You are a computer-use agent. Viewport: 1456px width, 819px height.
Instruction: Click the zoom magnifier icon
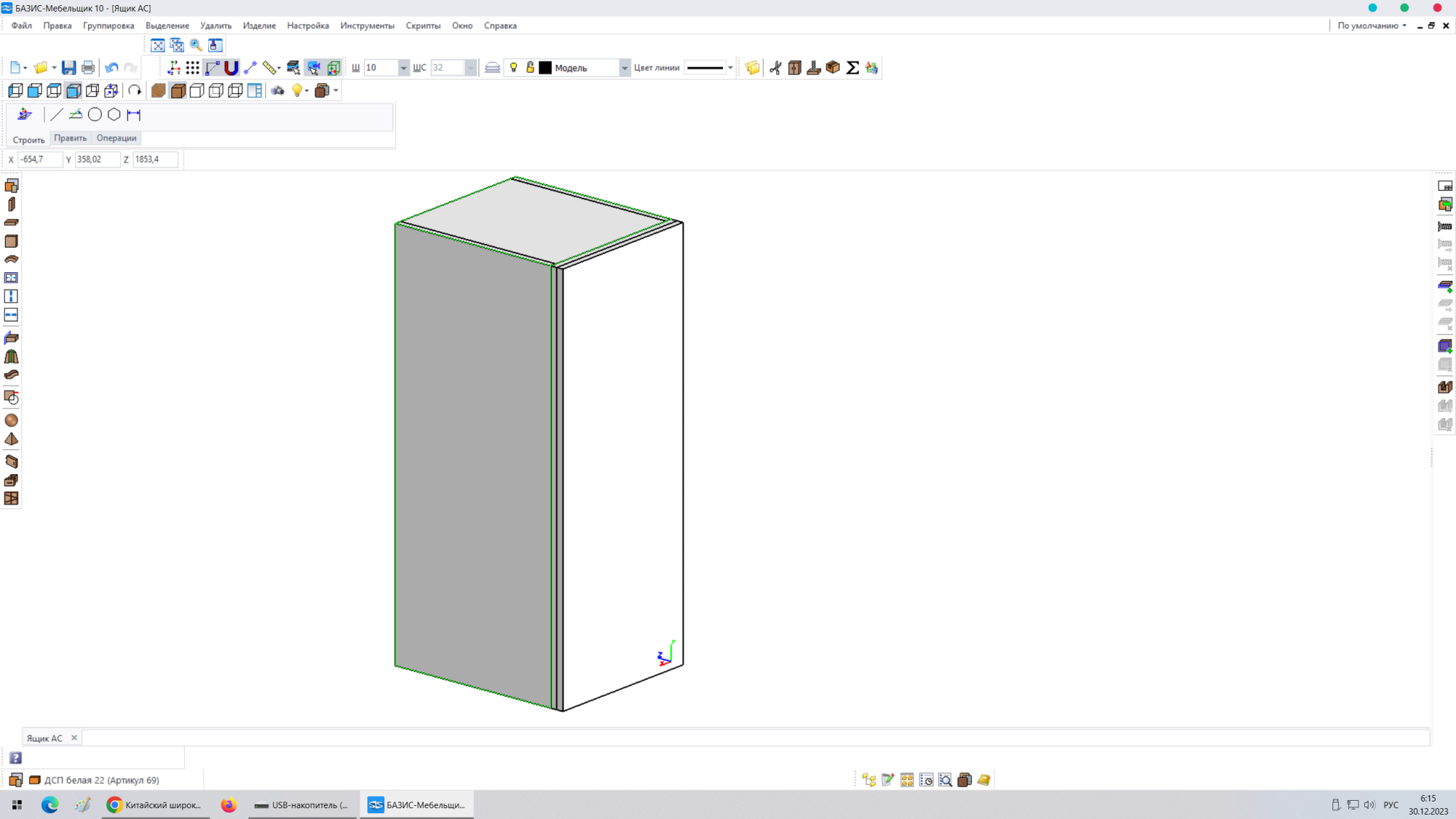point(196,45)
